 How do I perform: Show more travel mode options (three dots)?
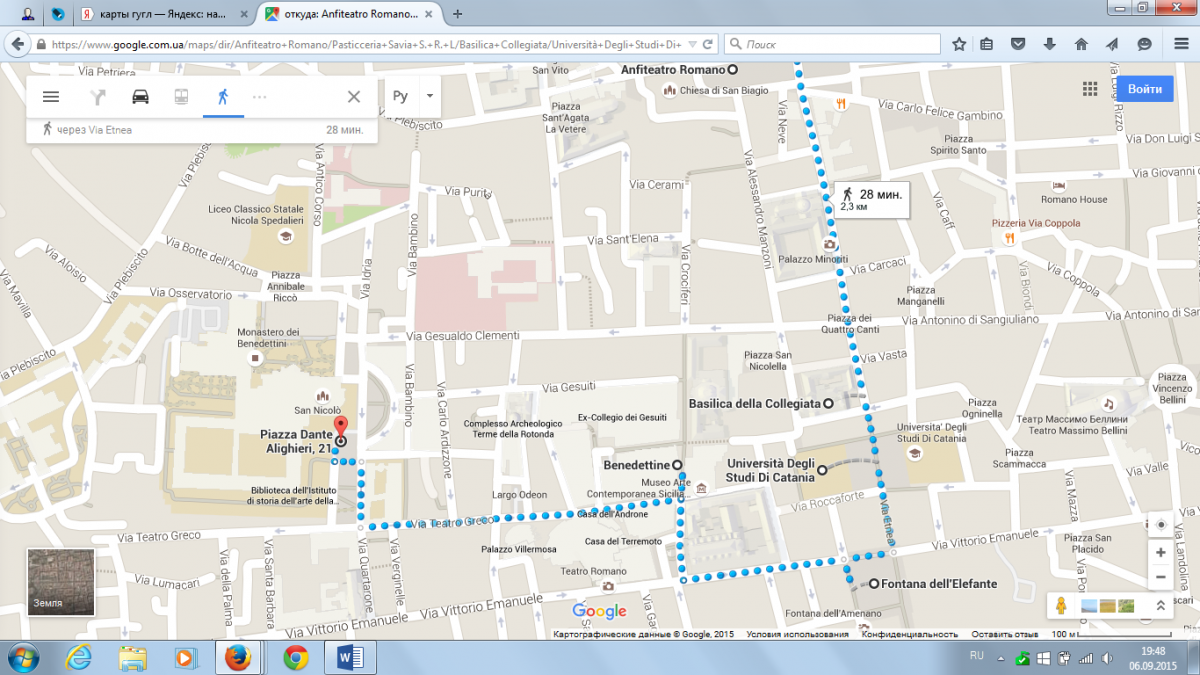click(x=260, y=97)
